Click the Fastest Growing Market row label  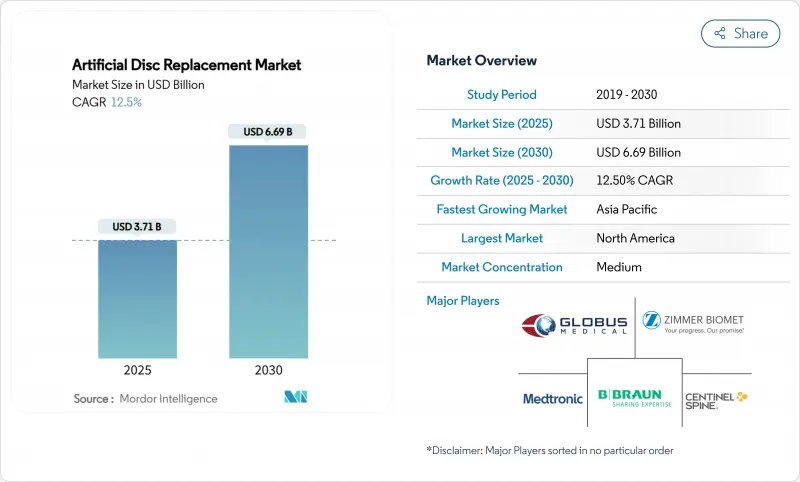501,210
